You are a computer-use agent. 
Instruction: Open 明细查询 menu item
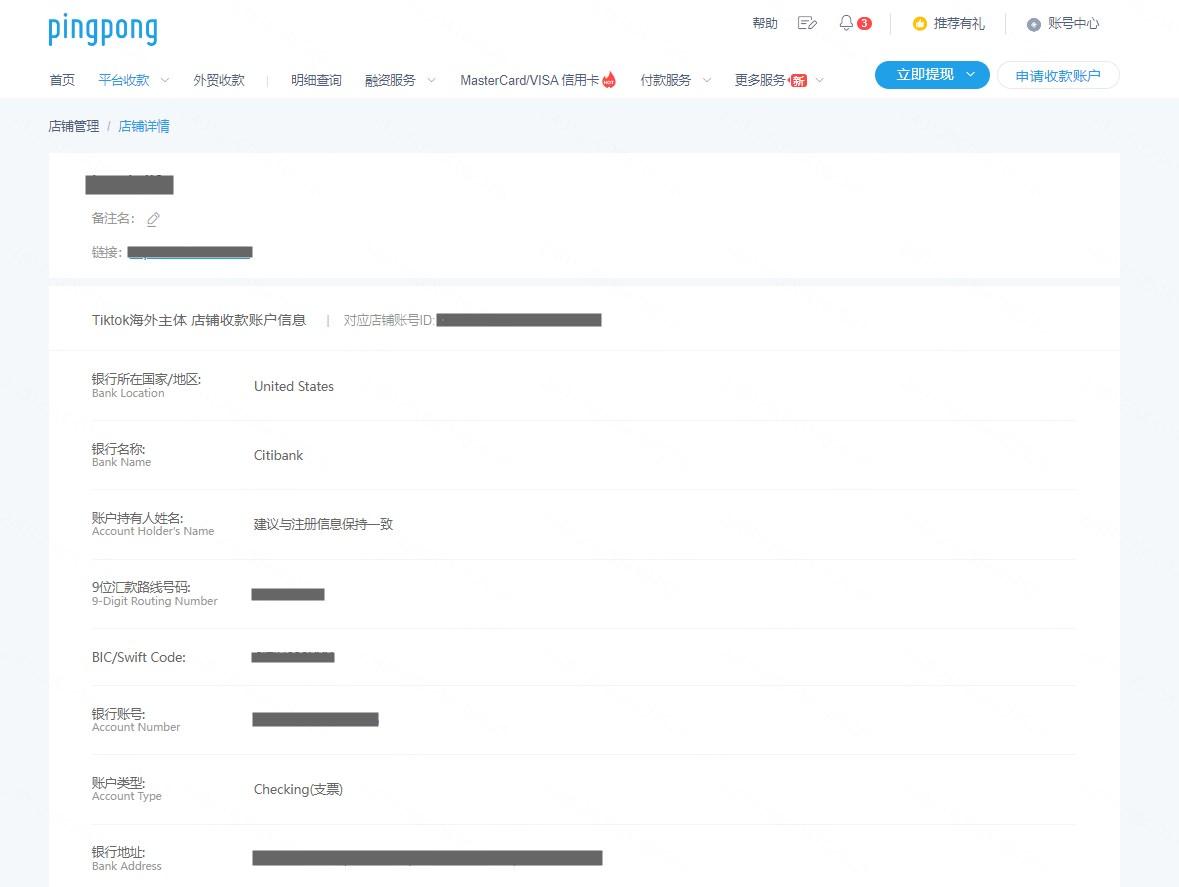316,80
